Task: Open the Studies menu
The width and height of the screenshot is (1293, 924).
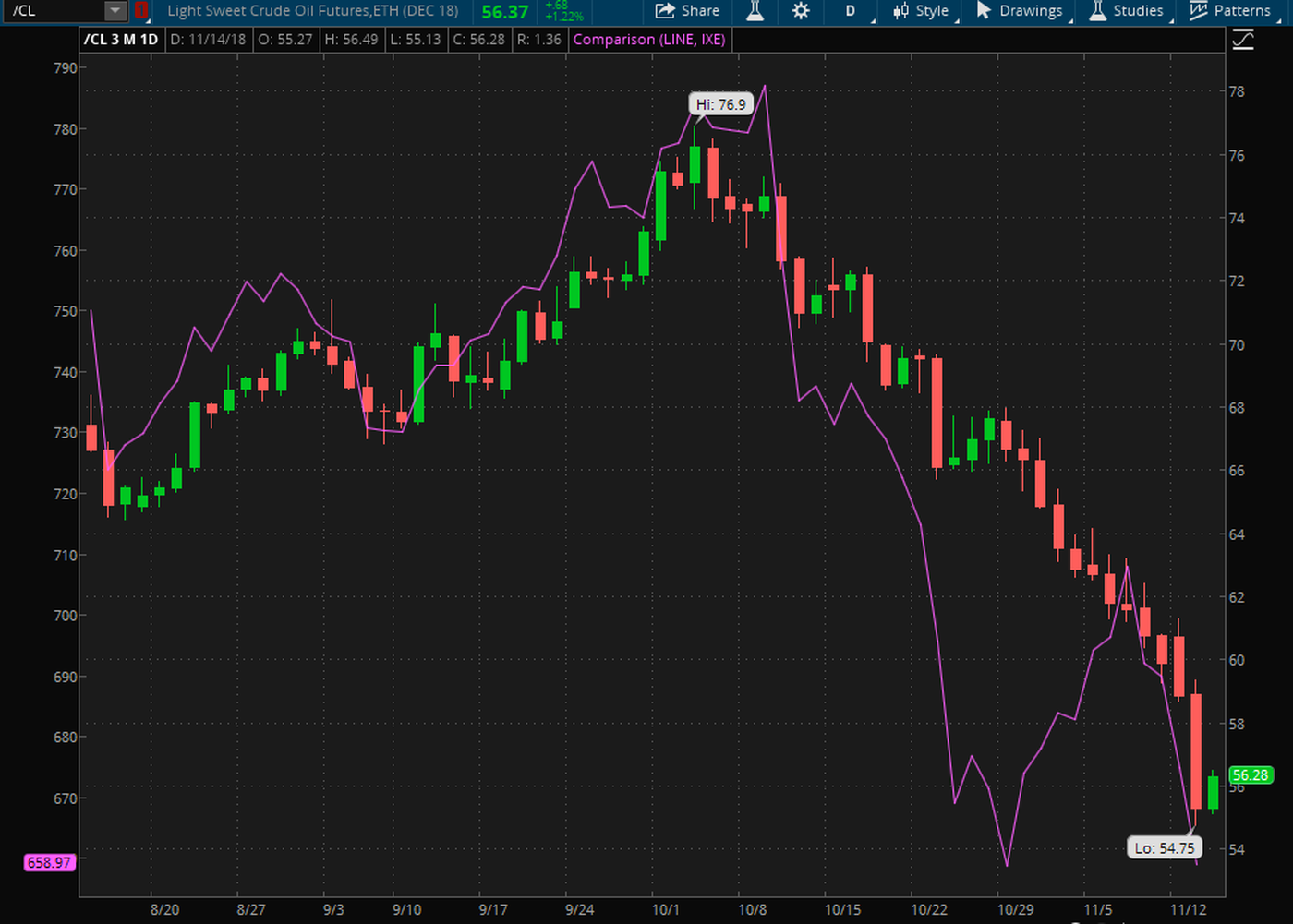Action: point(1126,11)
